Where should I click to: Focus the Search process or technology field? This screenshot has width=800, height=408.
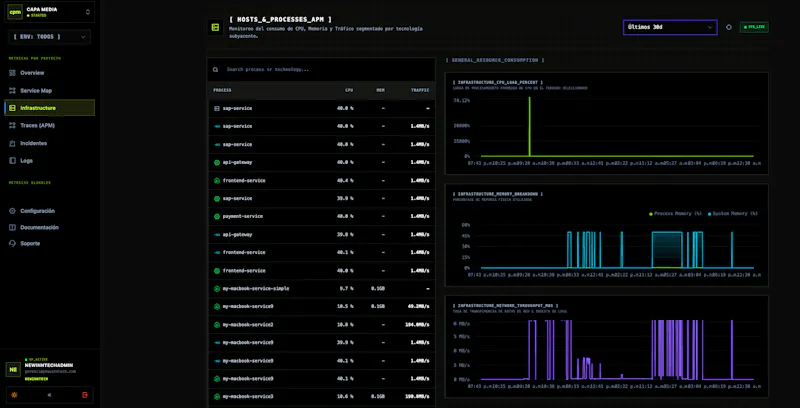(x=321, y=69)
